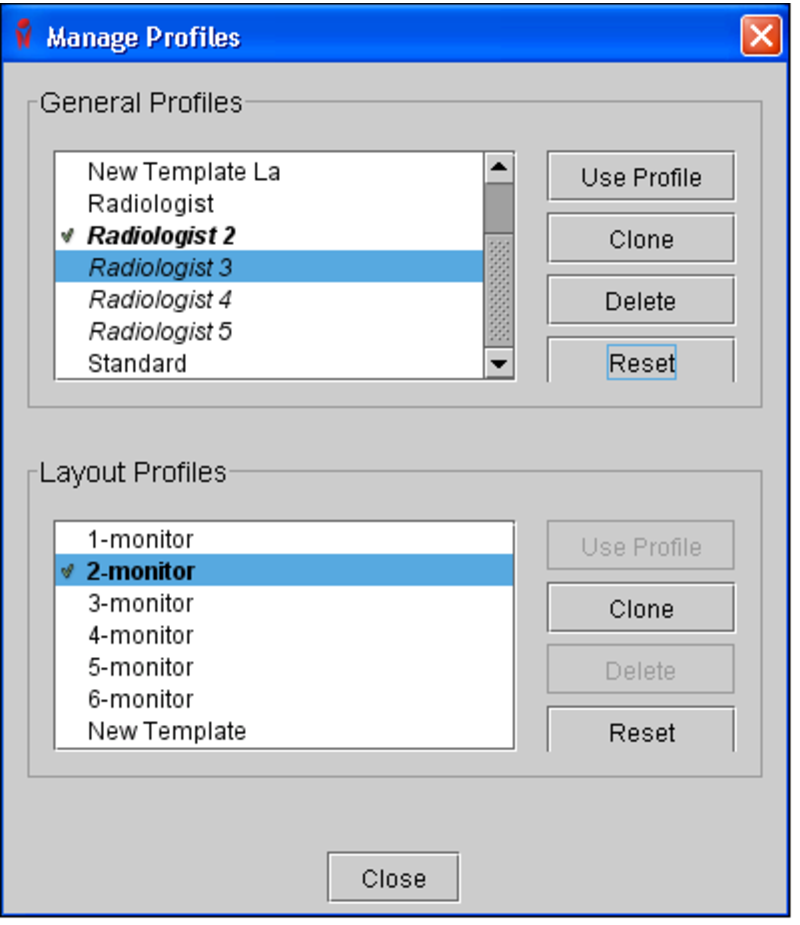Pick the Standard general profile

137,363
